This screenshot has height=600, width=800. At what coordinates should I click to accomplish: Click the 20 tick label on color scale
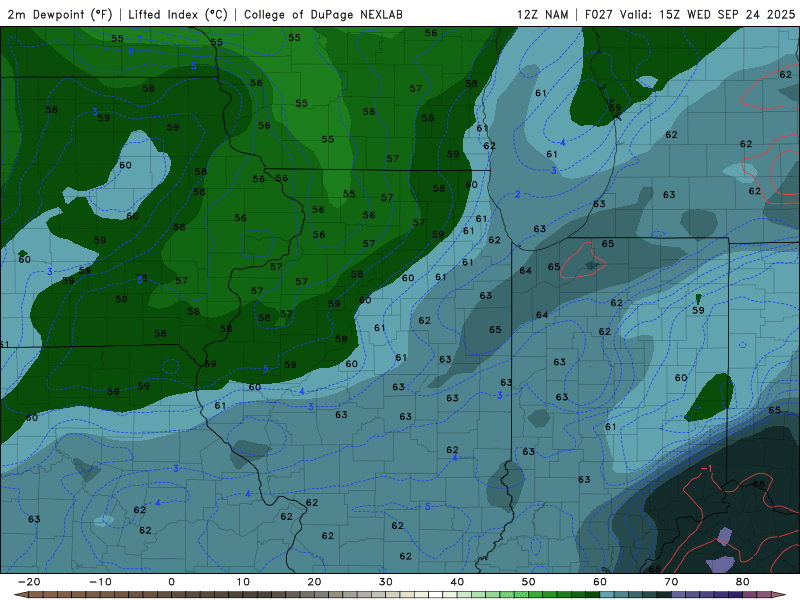314,582
